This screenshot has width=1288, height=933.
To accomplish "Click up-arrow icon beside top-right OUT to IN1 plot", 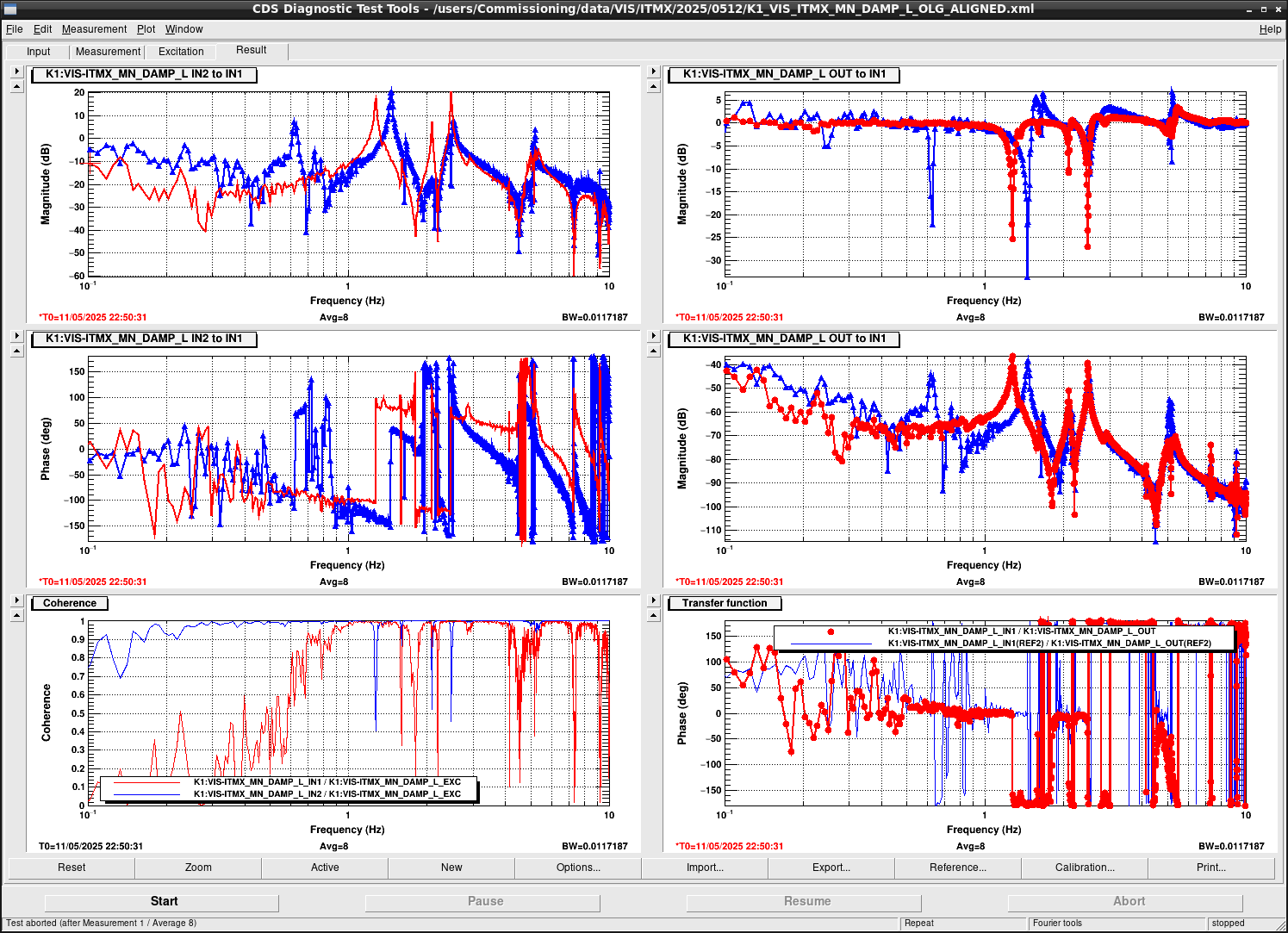I will click(x=653, y=85).
